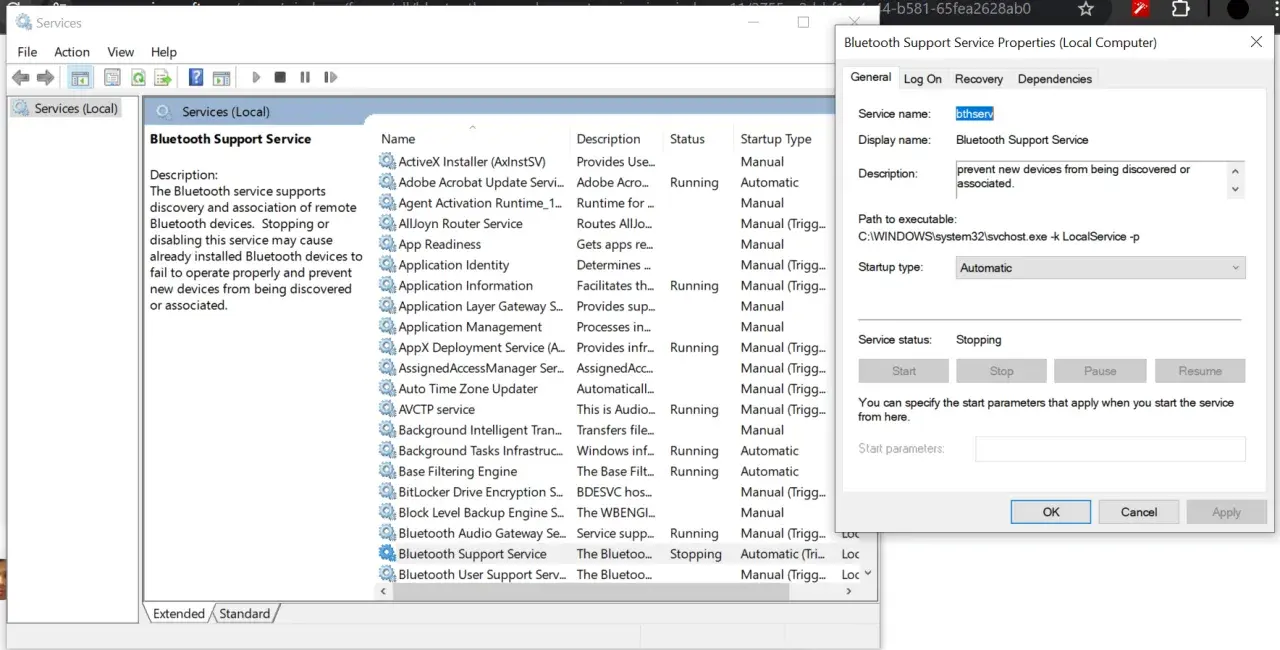The image size is (1280, 650).
Task: Click the browser bookmark star icon
Action: [1086, 9]
